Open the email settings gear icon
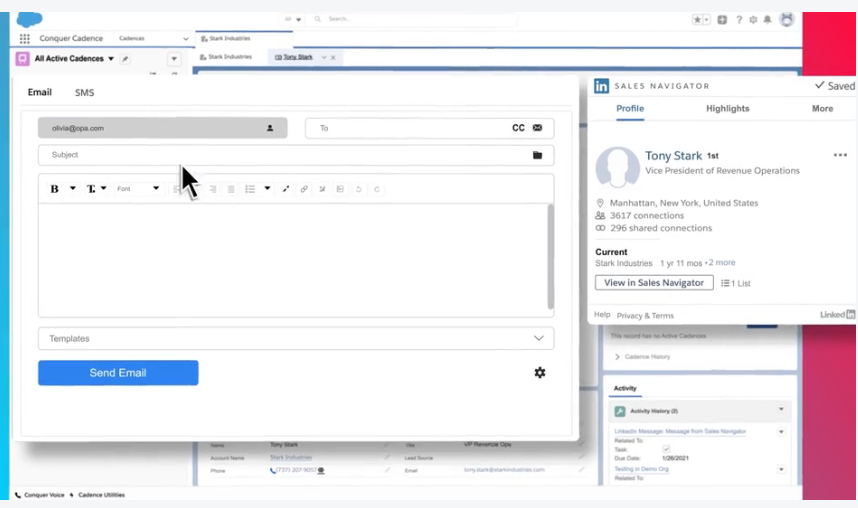Viewport: 858px width, 508px height. 540,373
